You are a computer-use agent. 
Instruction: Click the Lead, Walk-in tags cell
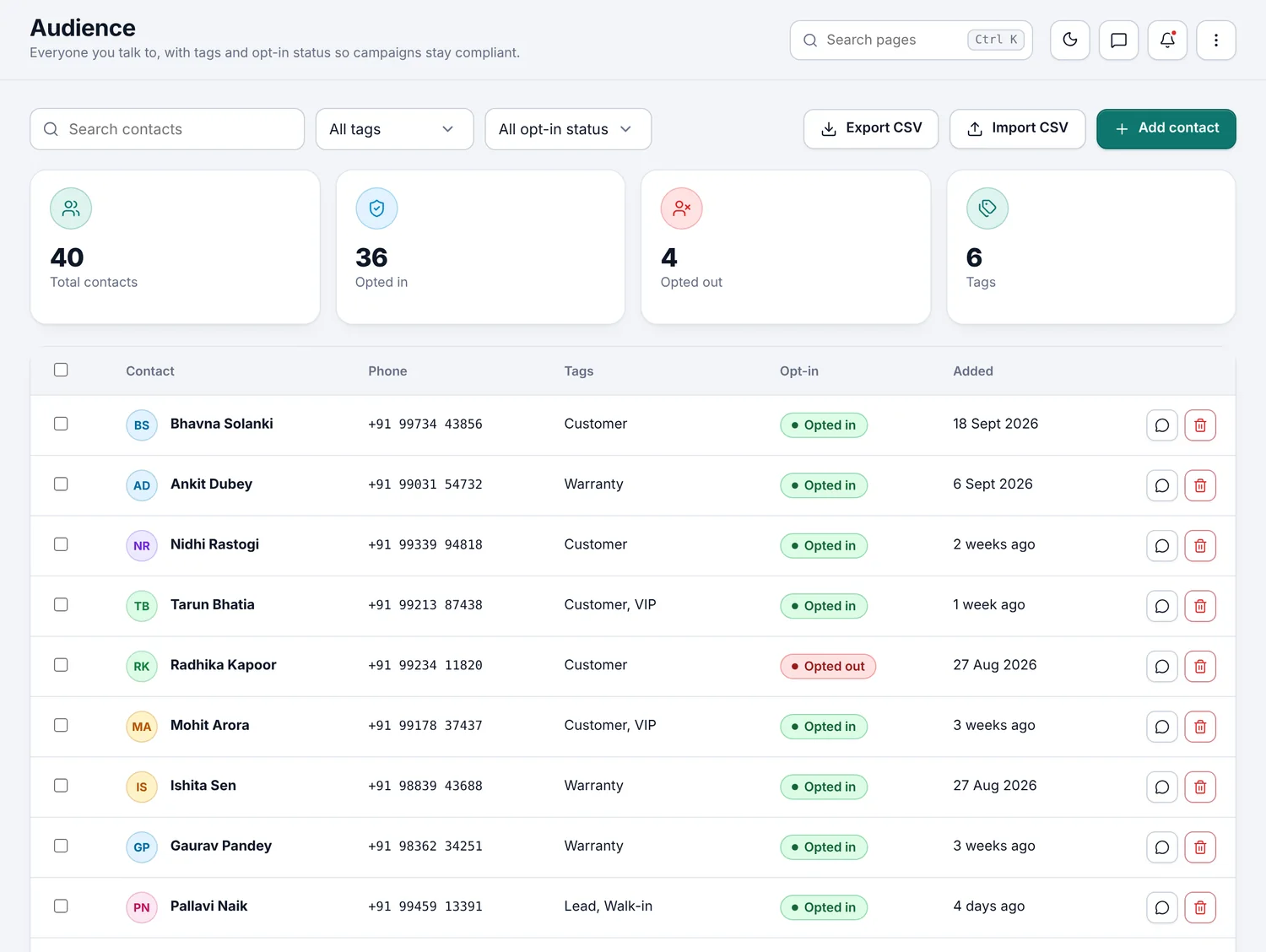[609, 906]
